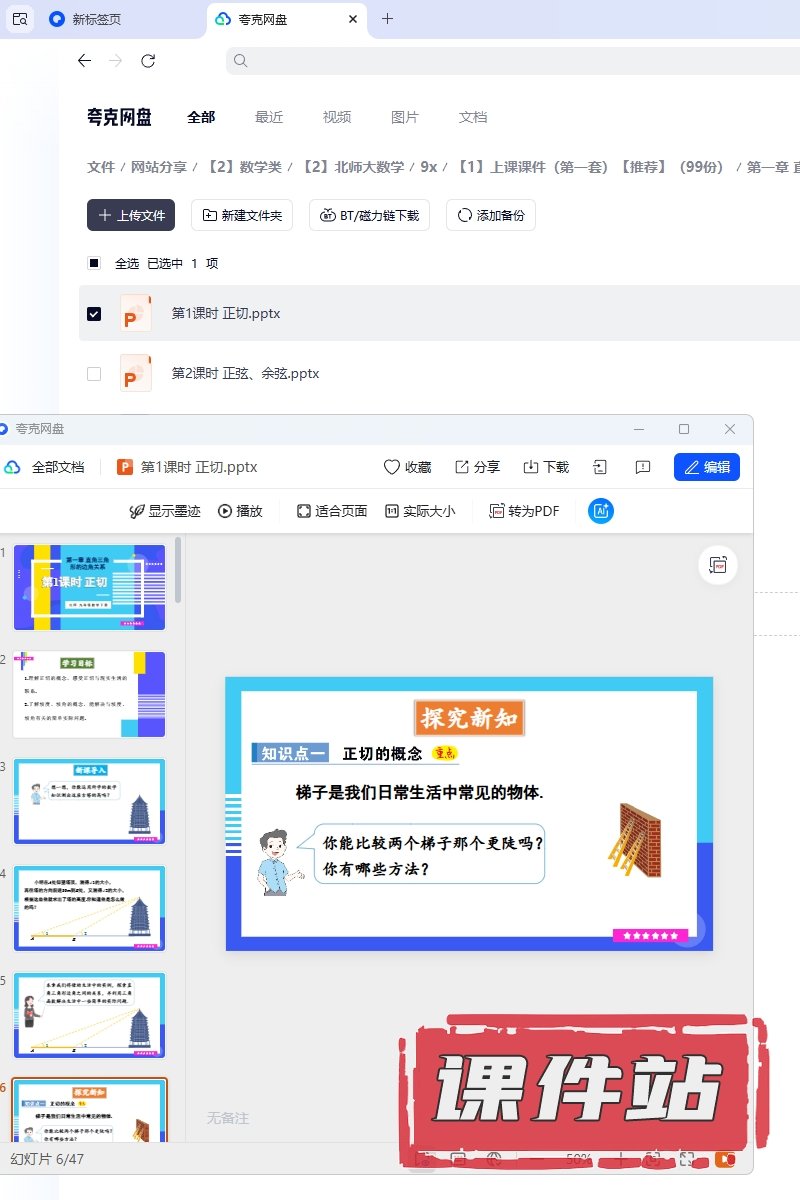800x1200 pixels.
Task: Switch to the 视频 tab
Action: coord(337,117)
